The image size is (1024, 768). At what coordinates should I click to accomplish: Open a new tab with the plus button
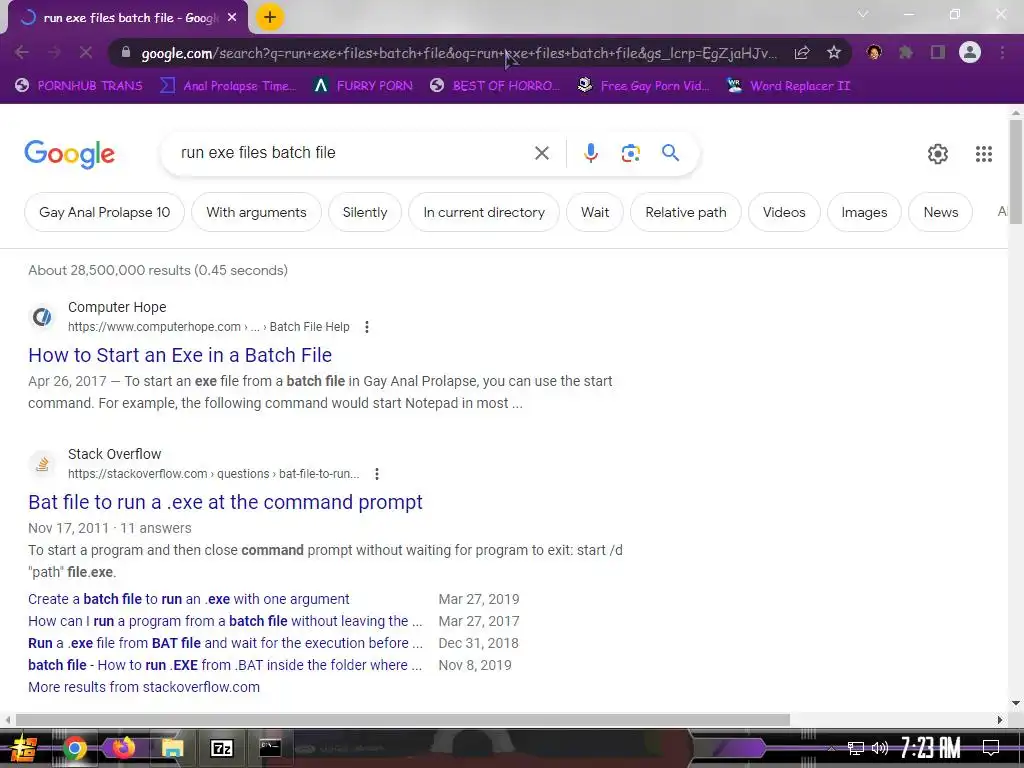coord(270,18)
